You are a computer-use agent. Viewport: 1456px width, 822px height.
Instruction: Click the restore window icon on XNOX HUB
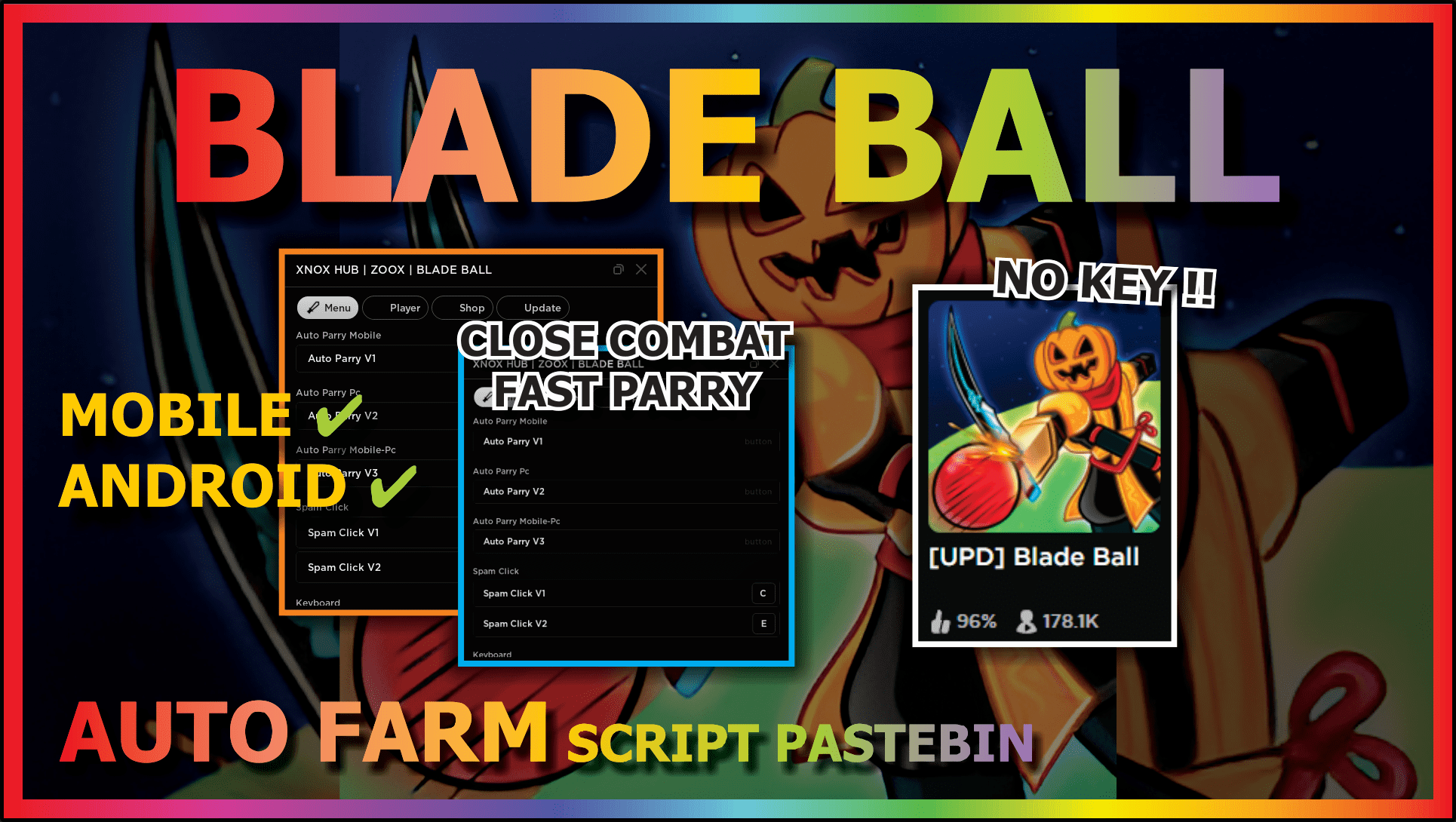(619, 270)
